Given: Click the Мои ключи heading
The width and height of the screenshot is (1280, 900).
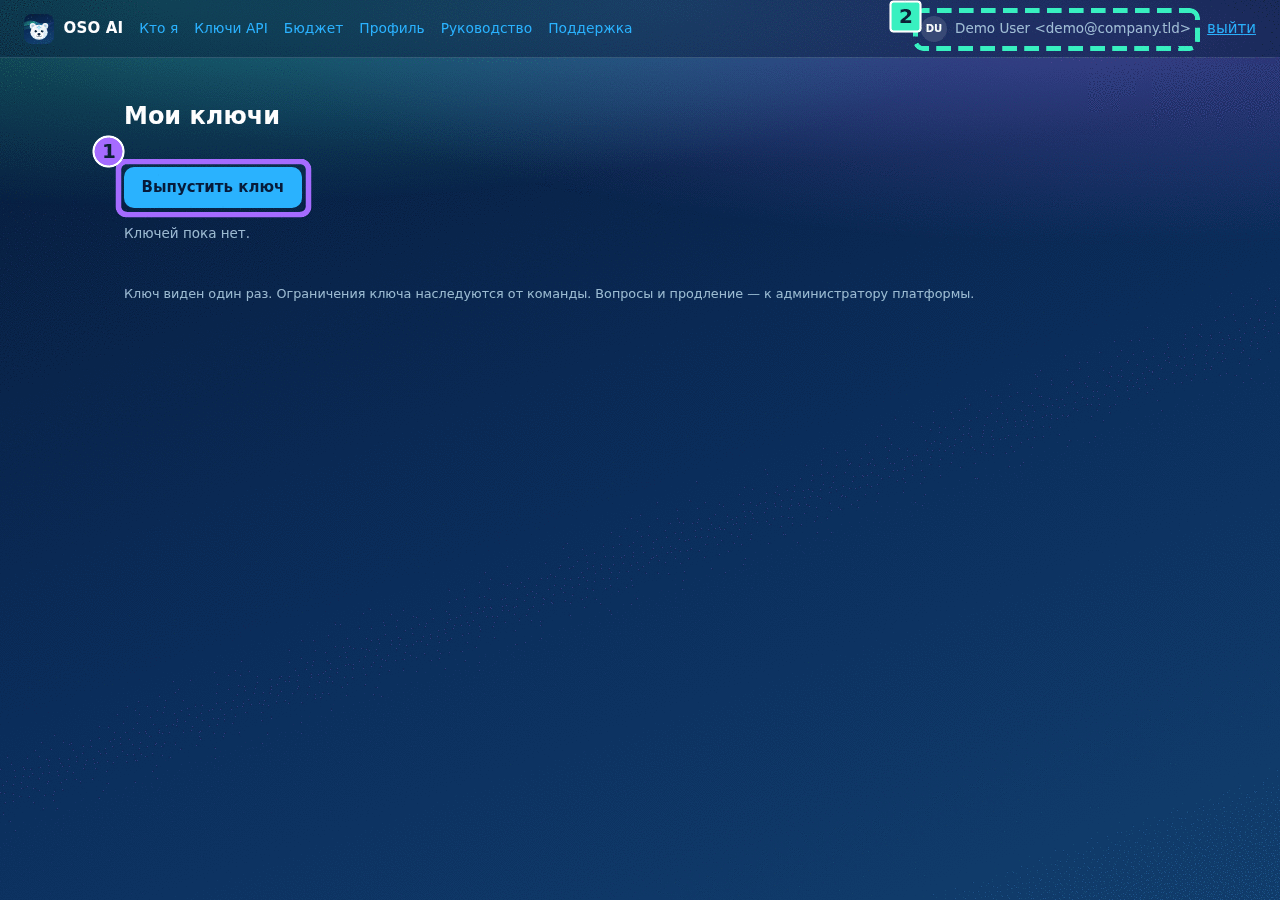Looking at the screenshot, I should click(202, 116).
